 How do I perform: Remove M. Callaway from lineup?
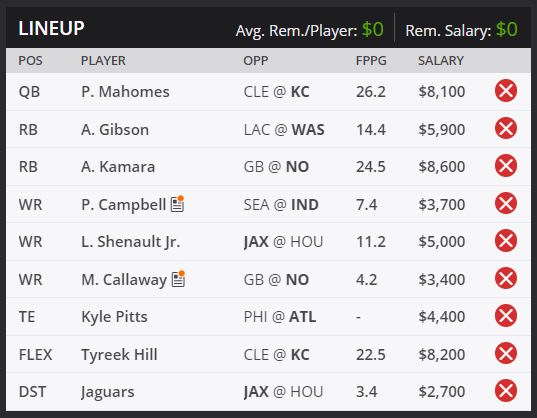(506, 278)
